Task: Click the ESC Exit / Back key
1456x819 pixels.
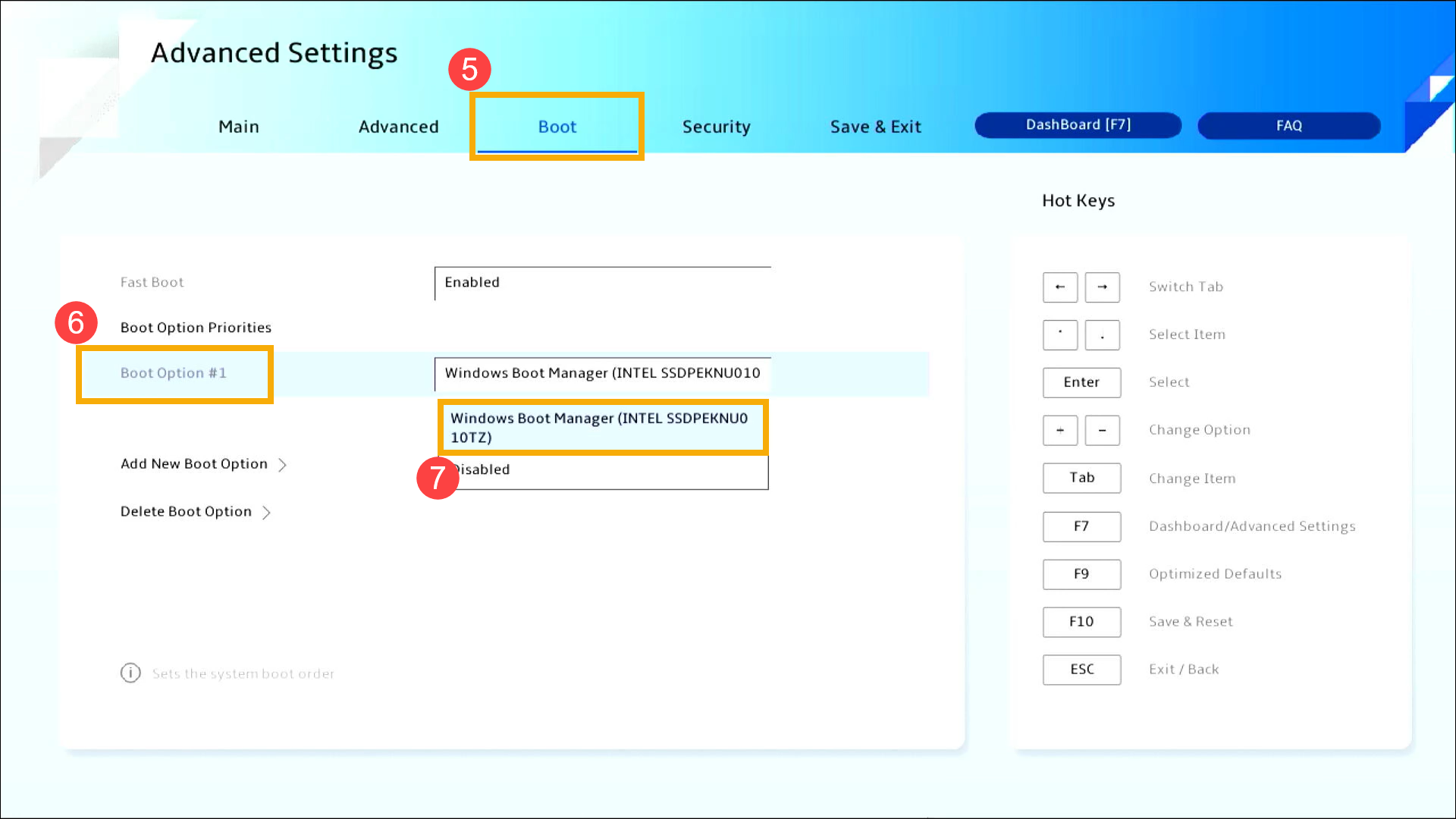Action: point(1081,670)
